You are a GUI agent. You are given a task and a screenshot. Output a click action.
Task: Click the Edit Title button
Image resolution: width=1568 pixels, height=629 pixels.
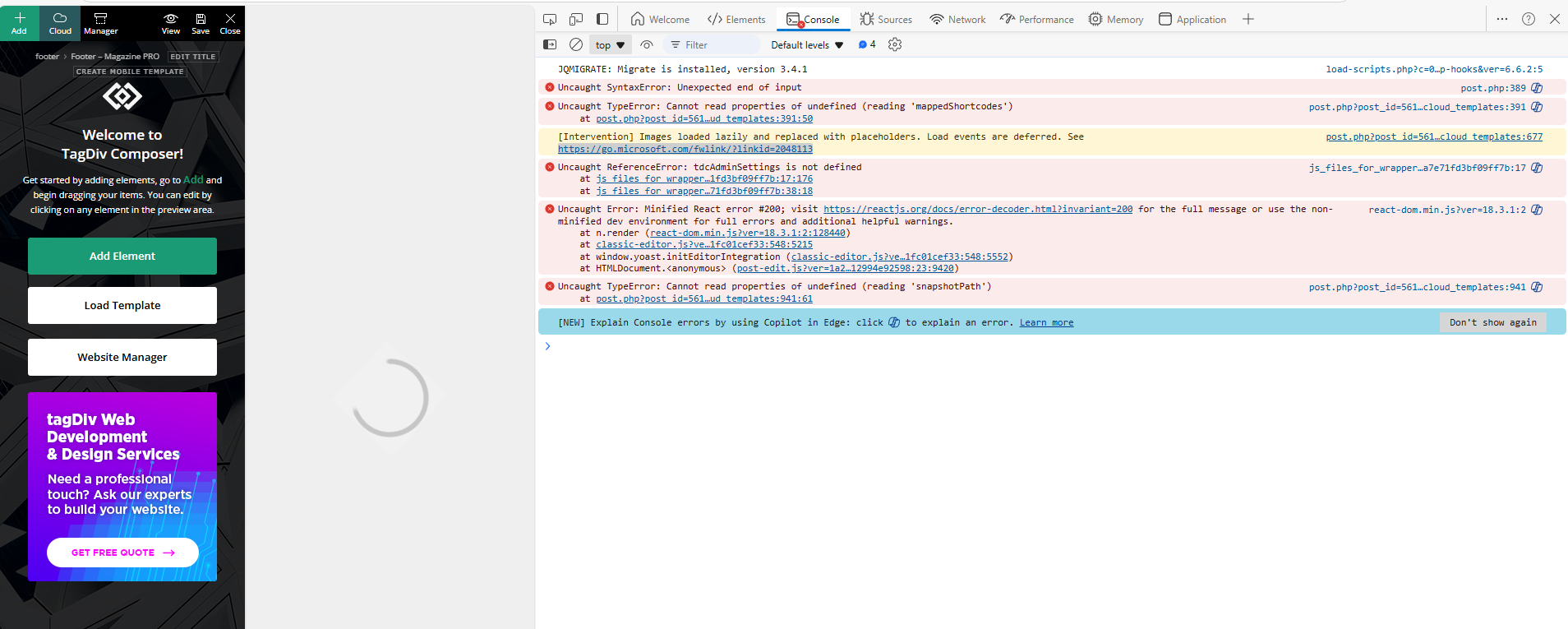(x=193, y=57)
